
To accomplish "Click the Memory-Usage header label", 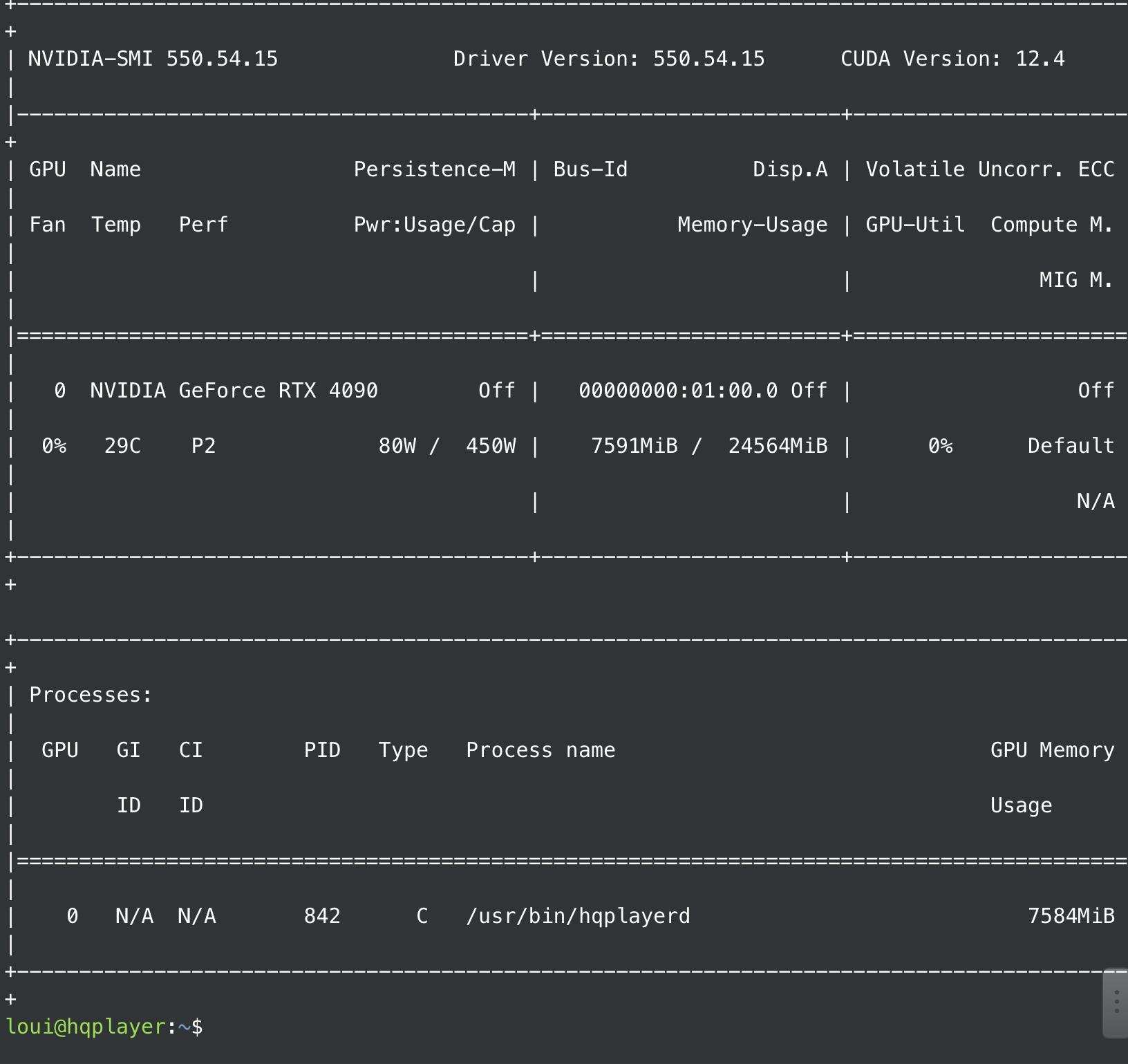I will pyautogui.click(x=753, y=225).
